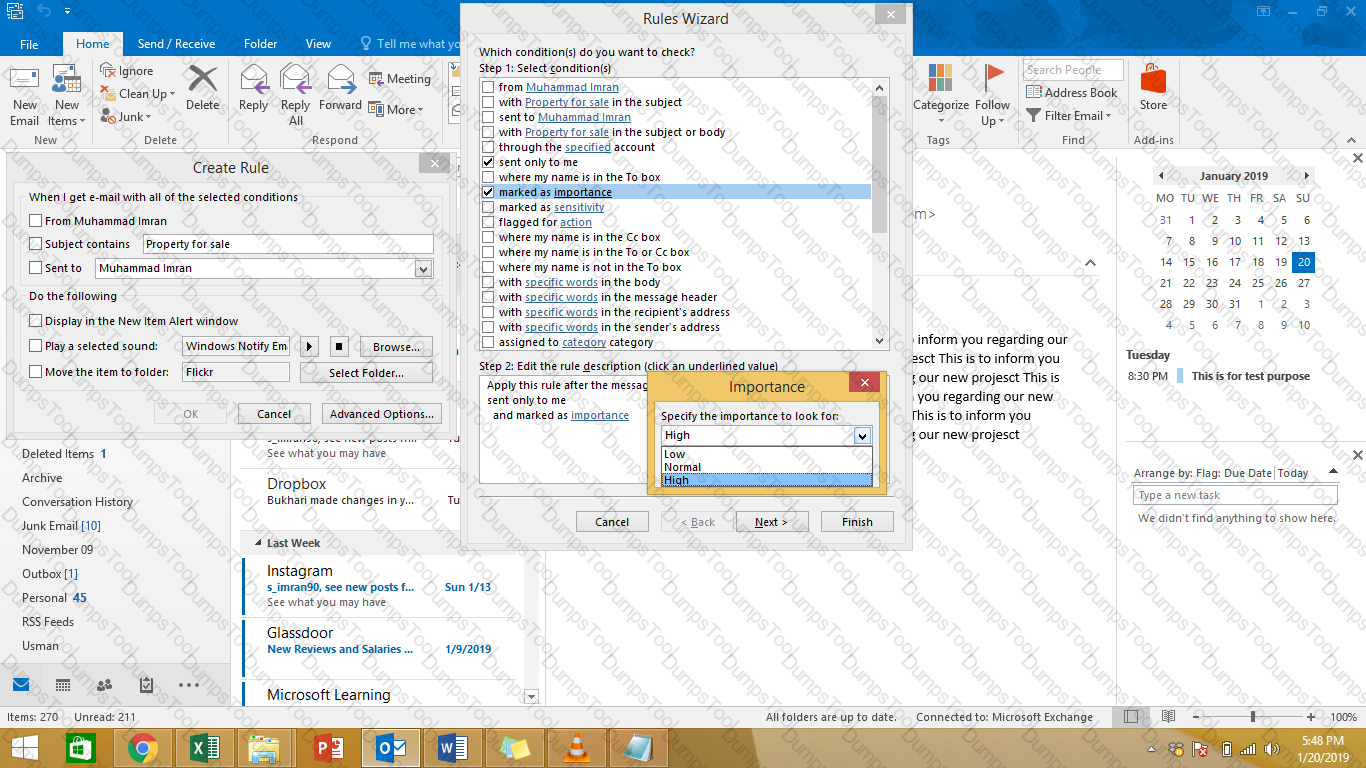Click the Reply envelope icon
The height and width of the screenshot is (768, 1366).
pos(254,78)
